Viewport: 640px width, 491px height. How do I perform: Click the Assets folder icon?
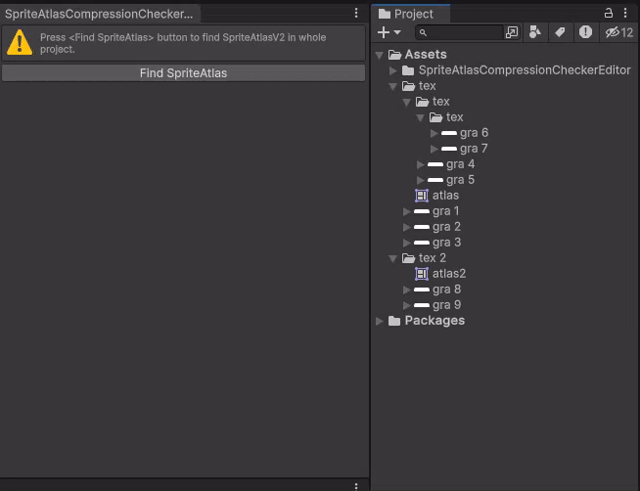click(394, 54)
